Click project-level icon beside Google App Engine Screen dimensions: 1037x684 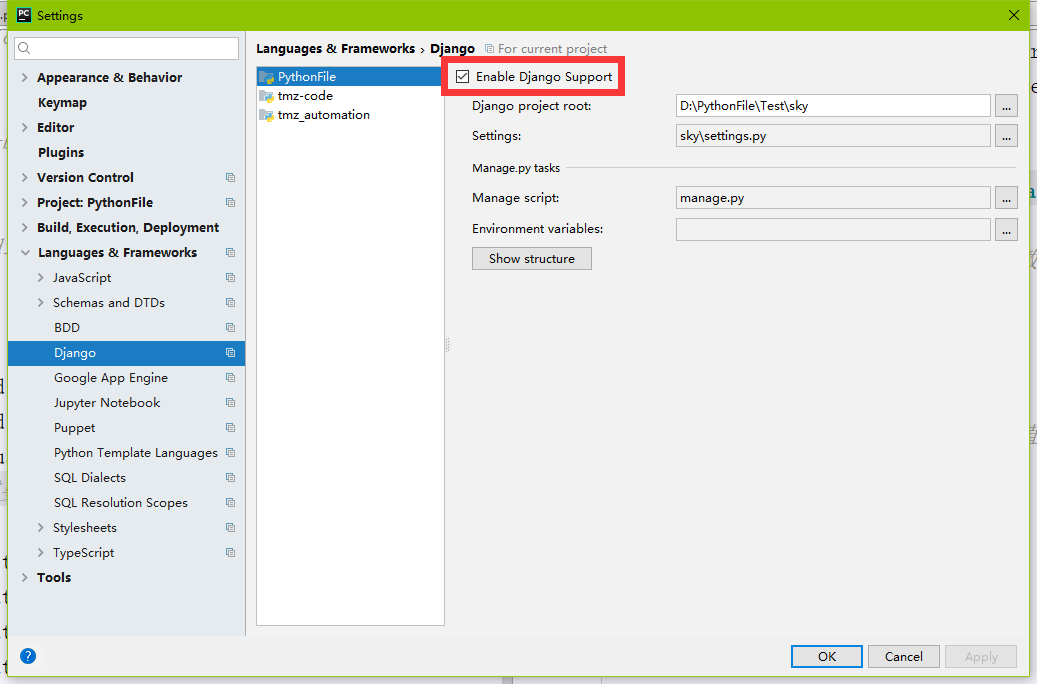click(230, 378)
